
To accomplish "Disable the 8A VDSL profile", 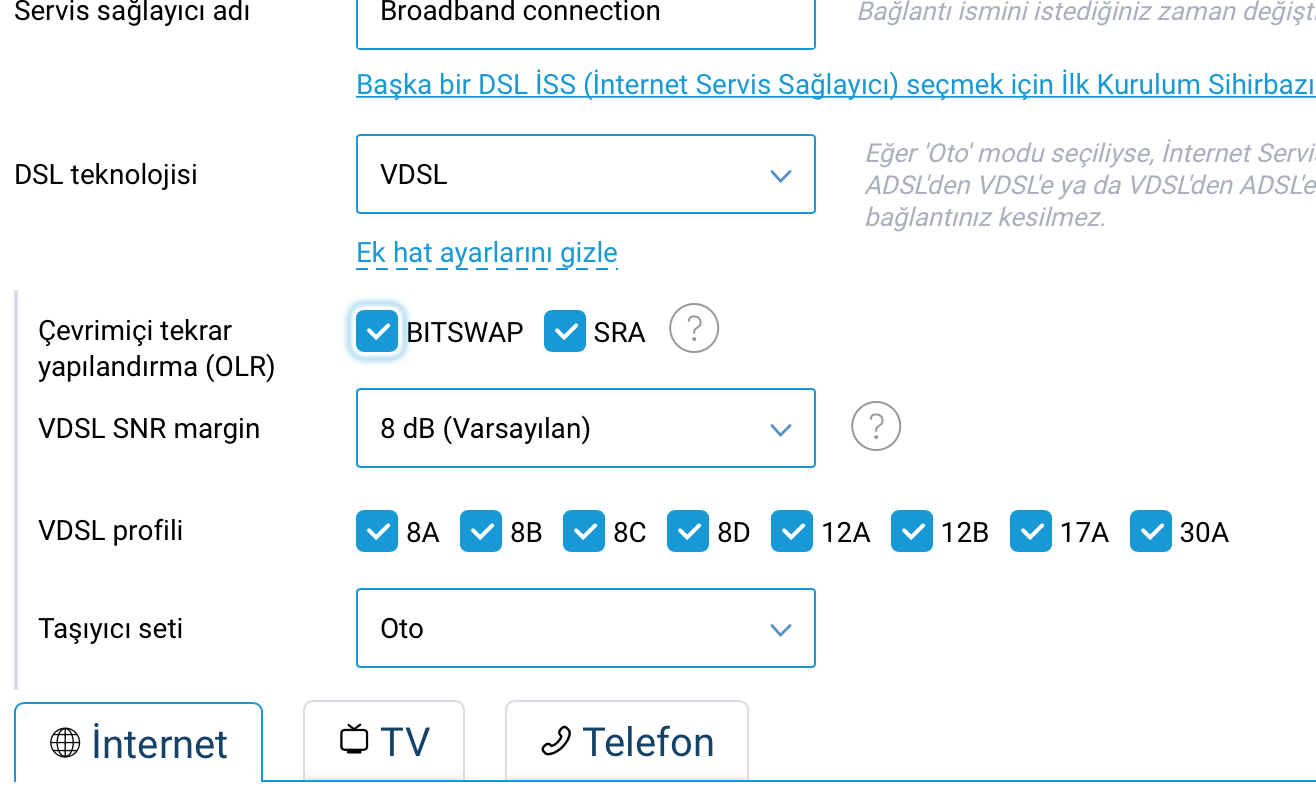I will click(377, 531).
